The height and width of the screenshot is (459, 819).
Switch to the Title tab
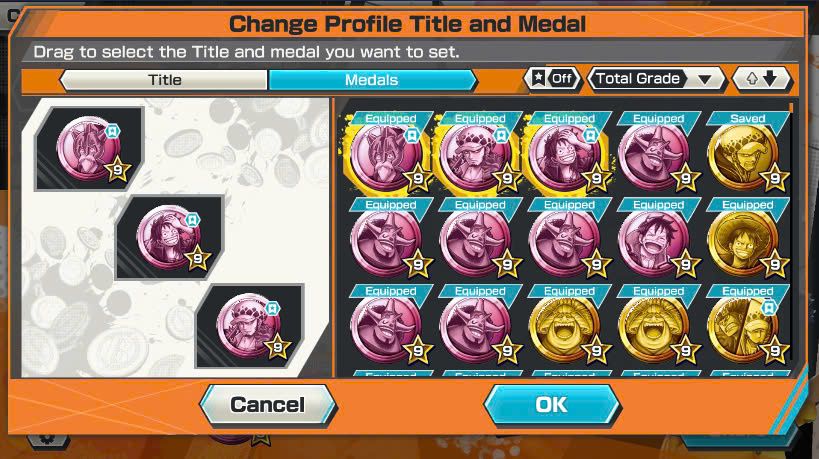click(164, 80)
